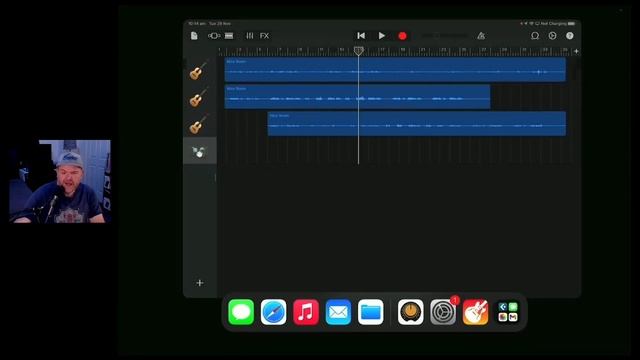640x360 pixels.
Task: Open the App Library in dock
Action: pyautogui.click(x=508, y=312)
